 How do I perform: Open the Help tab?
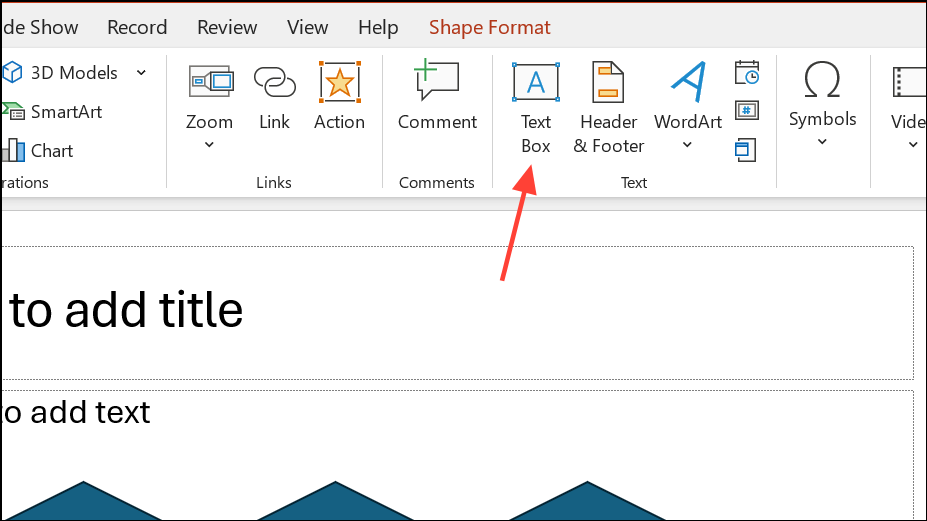[378, 27]
